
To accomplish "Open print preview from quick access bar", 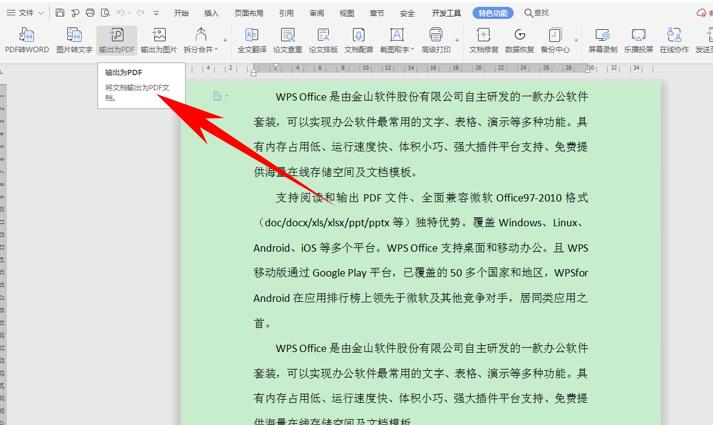I will coord(105,13).
